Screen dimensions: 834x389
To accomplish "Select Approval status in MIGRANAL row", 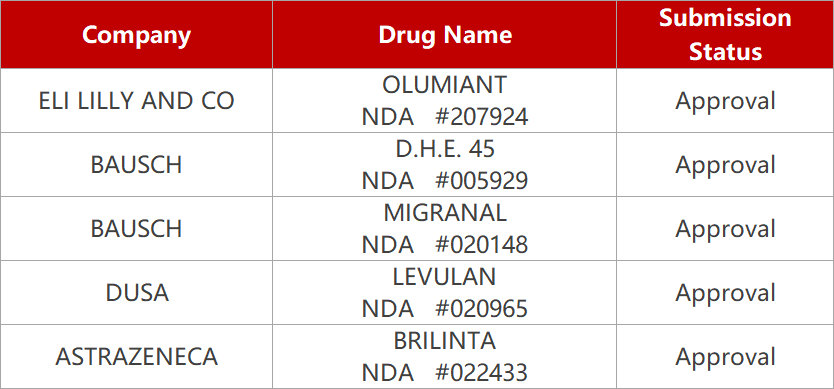I will point(725,229).
